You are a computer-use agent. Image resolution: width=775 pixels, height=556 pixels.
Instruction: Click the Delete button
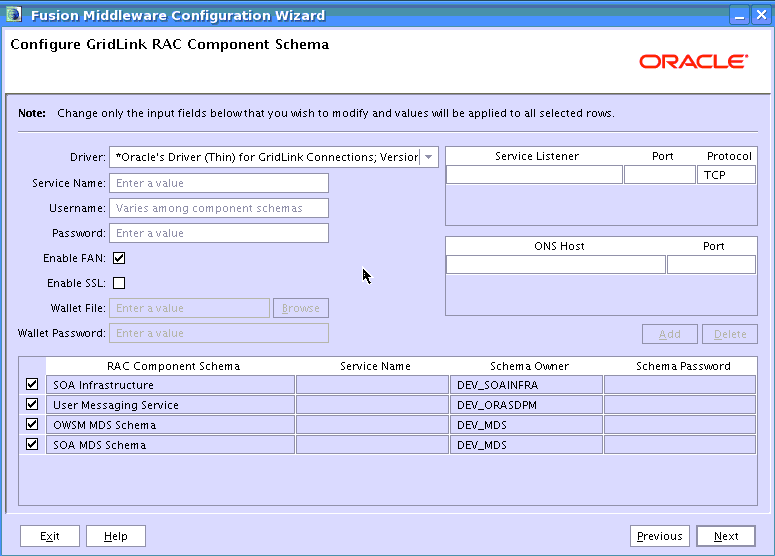pos(730,334)
